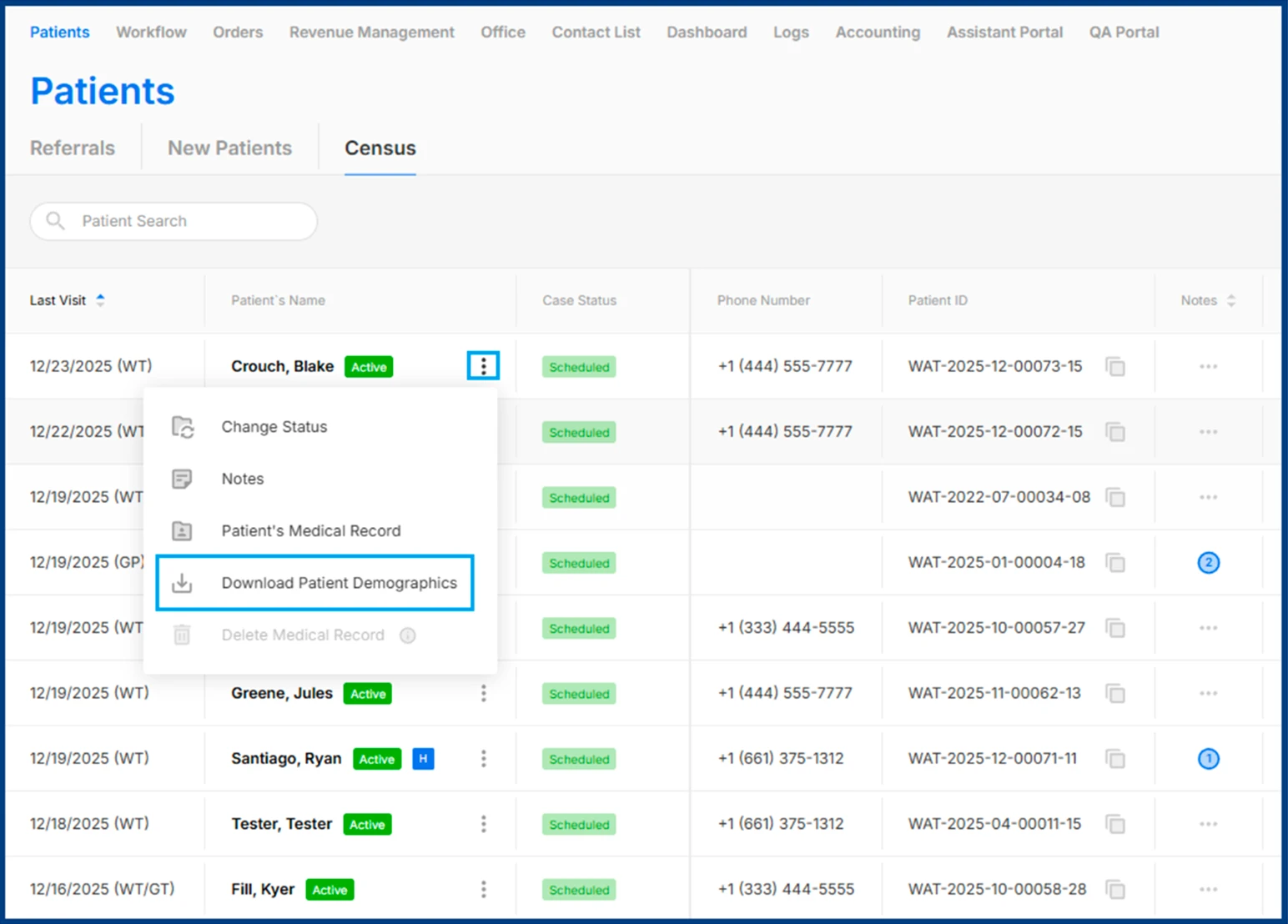Go to Revenue Management in top navigation
The height and width of the screenshot is (924, 1288).
point(371,33)
